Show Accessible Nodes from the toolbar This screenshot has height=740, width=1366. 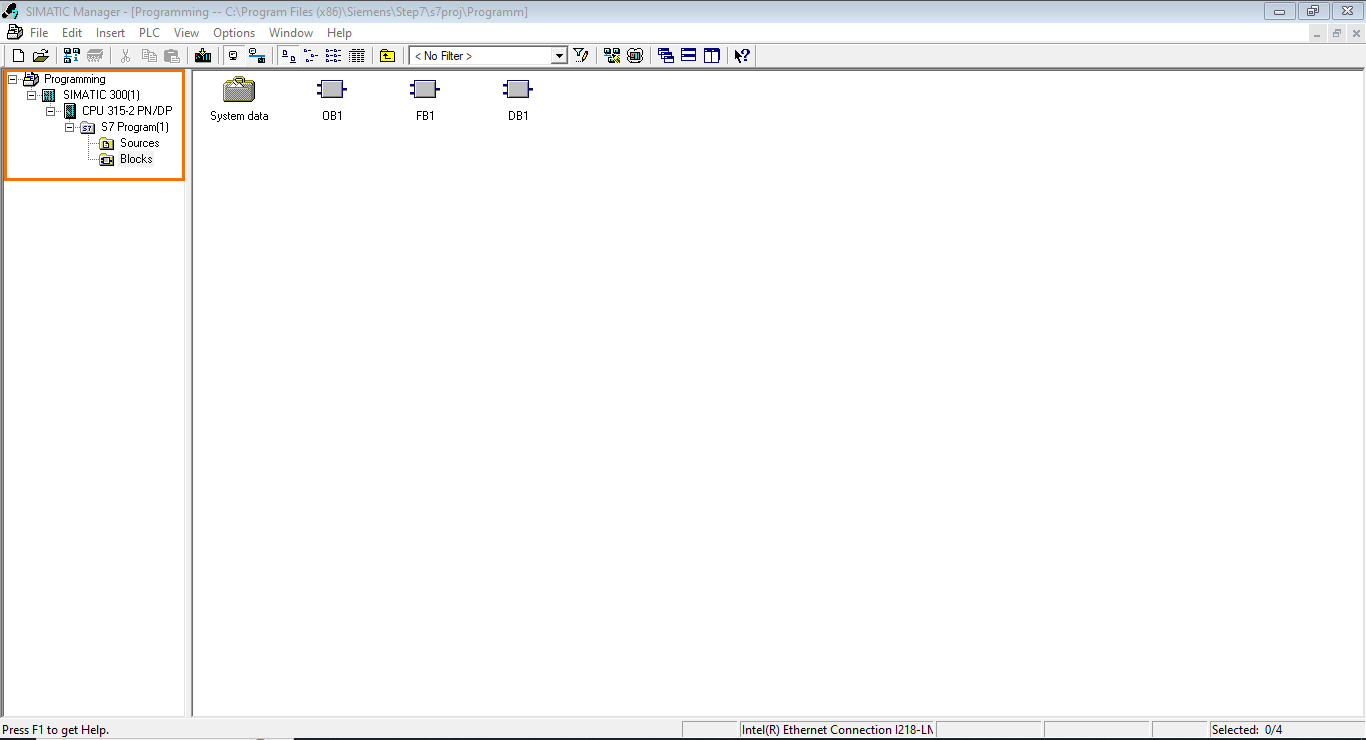point(72,56)
